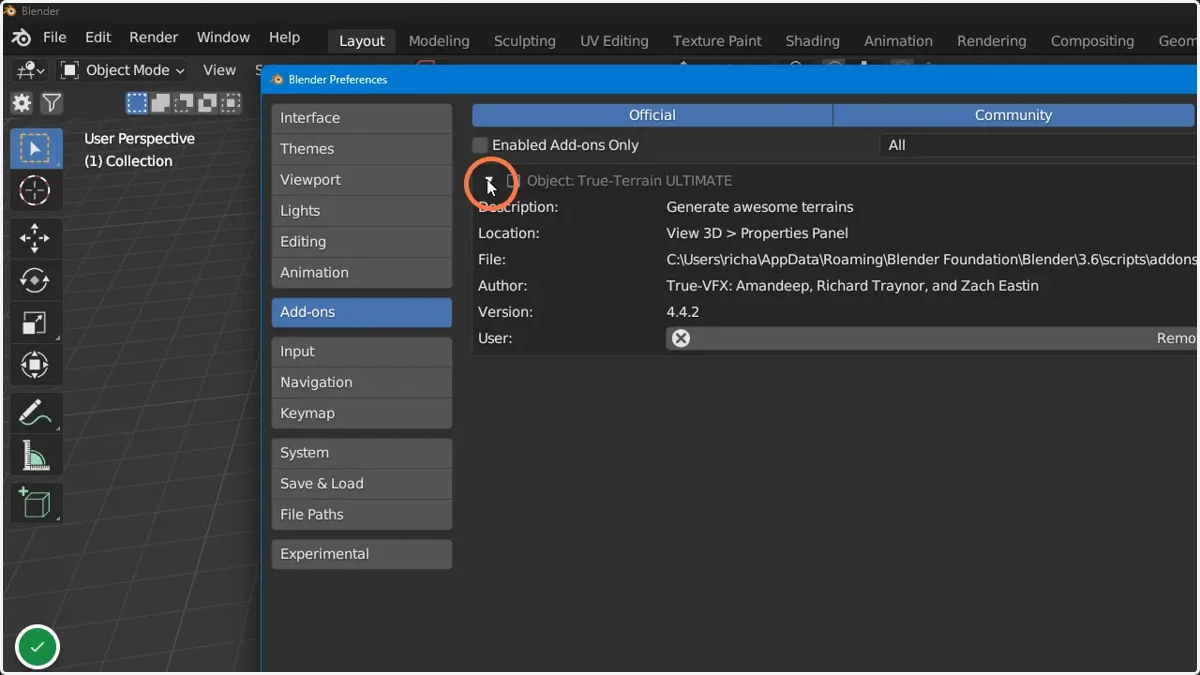Click the version value 4.4.2

(x=683, y=312)
